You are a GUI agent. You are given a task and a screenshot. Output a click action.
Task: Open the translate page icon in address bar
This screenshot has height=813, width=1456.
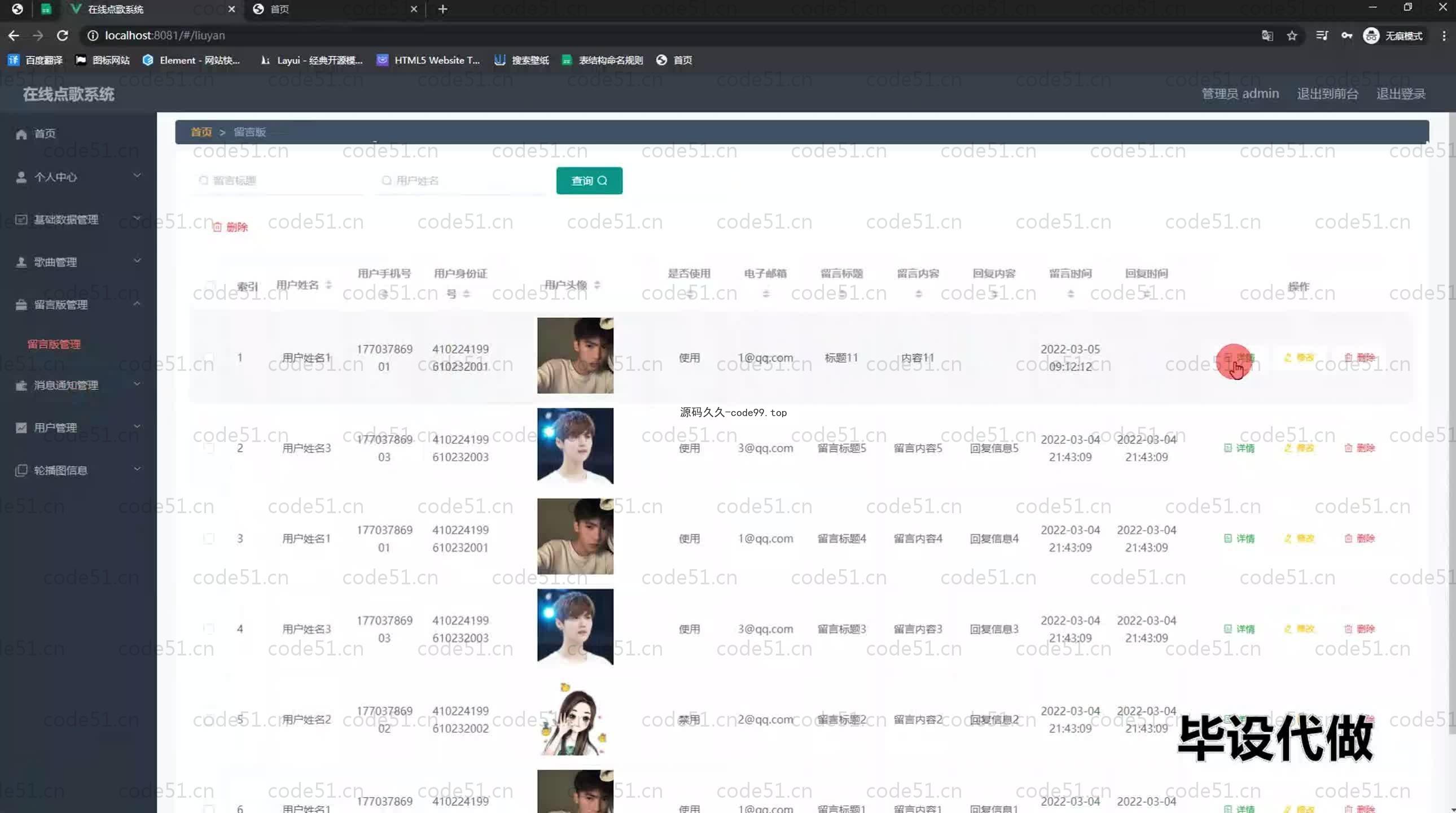[1267, 36]
